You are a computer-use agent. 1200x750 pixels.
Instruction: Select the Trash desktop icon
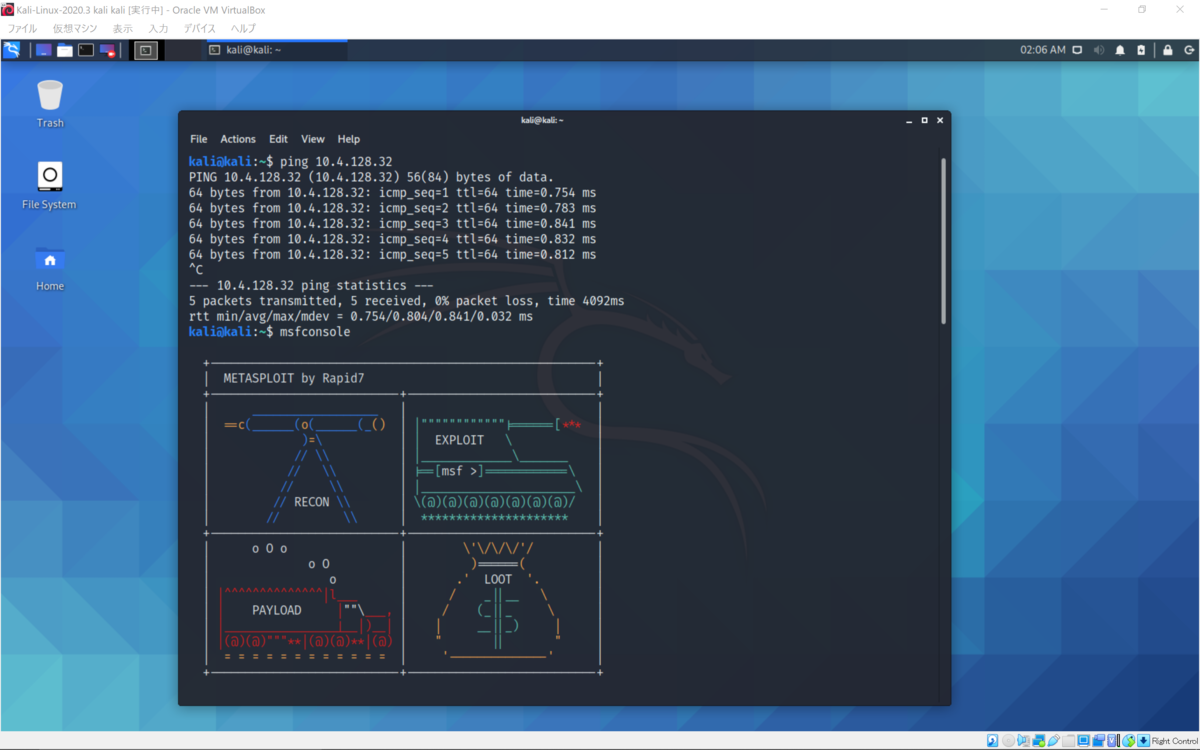point(50,104)
